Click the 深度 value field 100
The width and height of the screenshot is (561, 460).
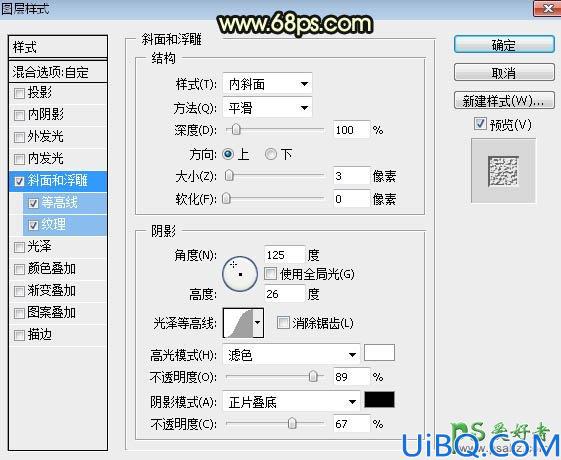point(351,129)
